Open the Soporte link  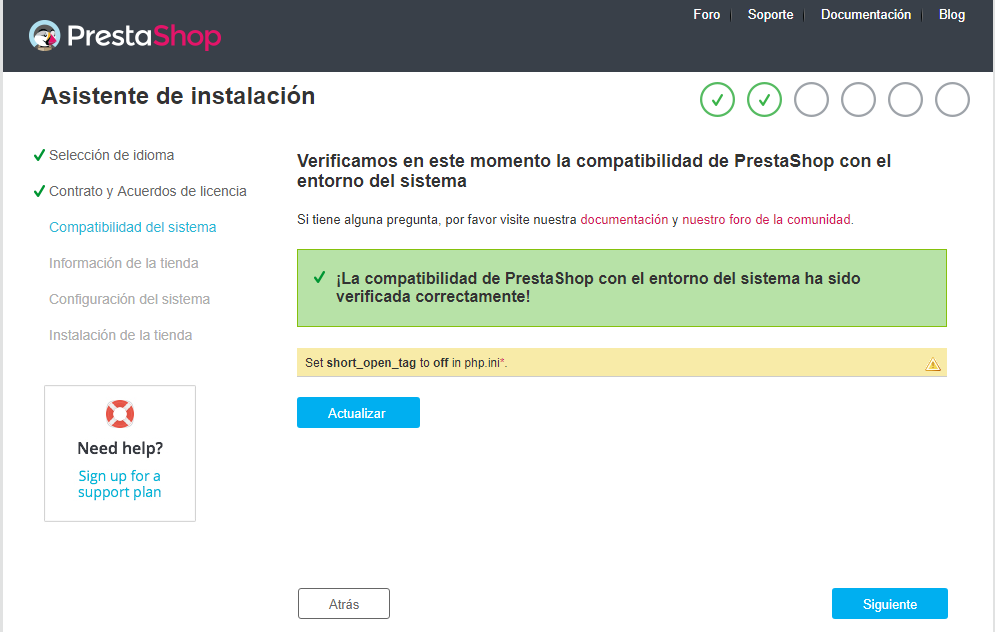pyautogui.click(x=770, y=15)
